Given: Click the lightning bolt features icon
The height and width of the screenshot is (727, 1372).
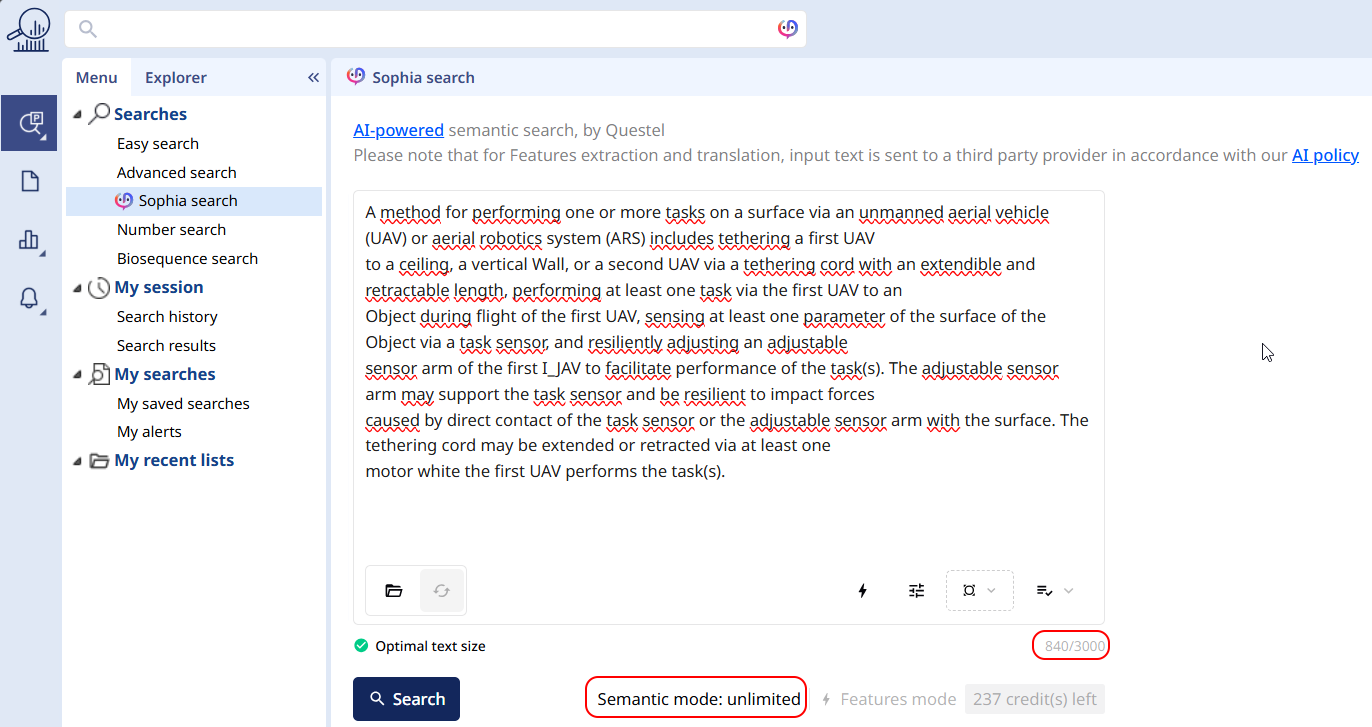Looking at the screenshot, I should 863,591.
